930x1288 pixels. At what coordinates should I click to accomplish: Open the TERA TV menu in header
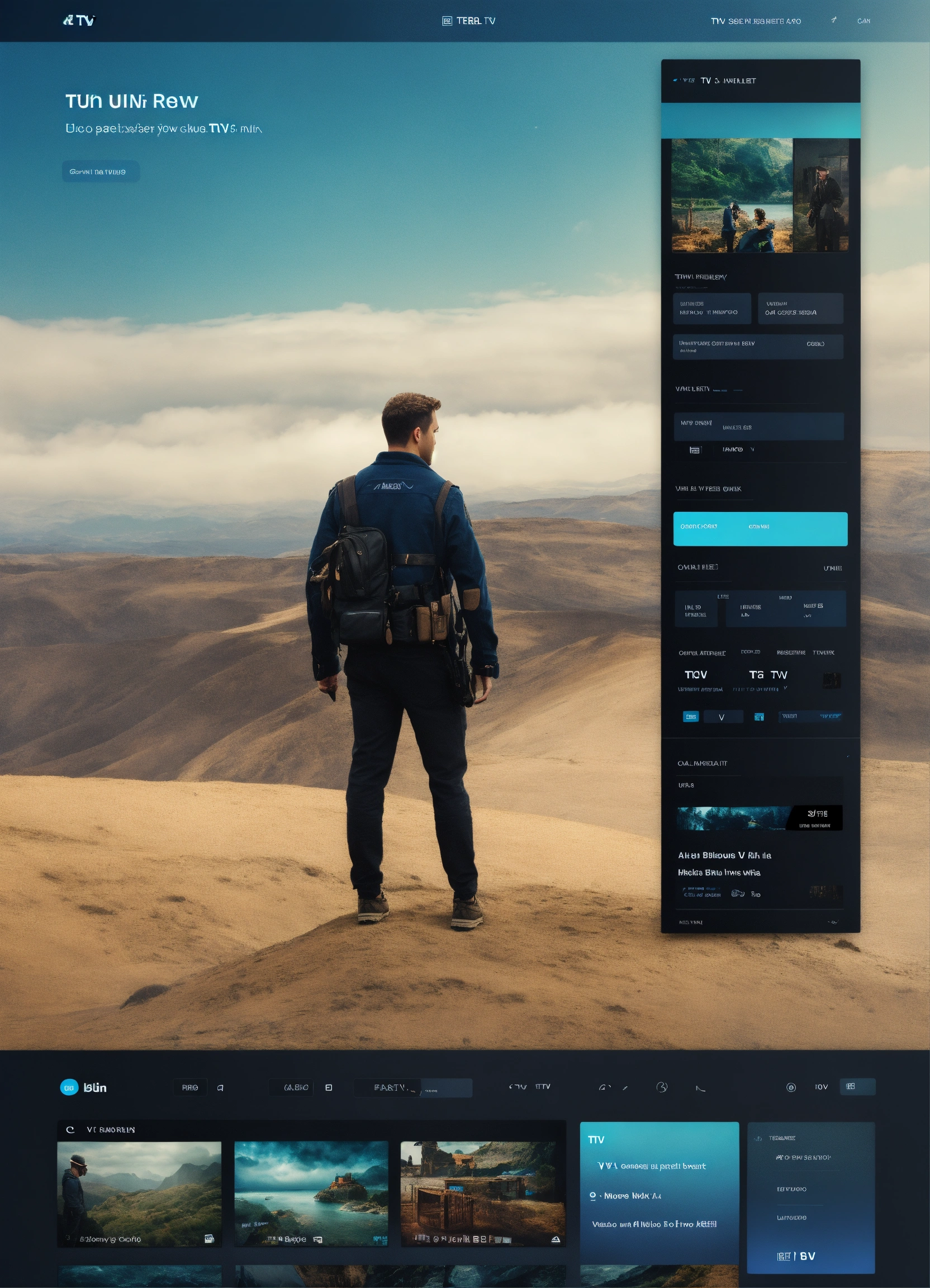tap(475, 21)
